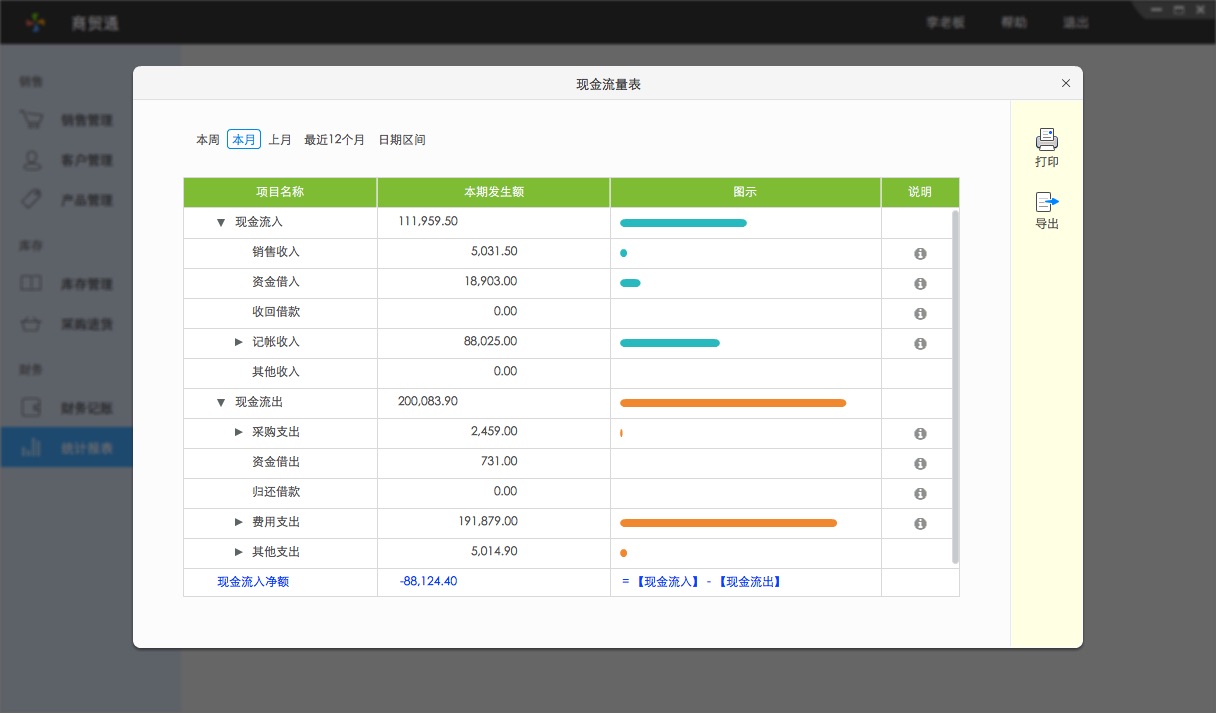This screenshot has height=713, width=1216.
Task: Click the highlighted 统计报表 chart icon
Action: point(33,447)
